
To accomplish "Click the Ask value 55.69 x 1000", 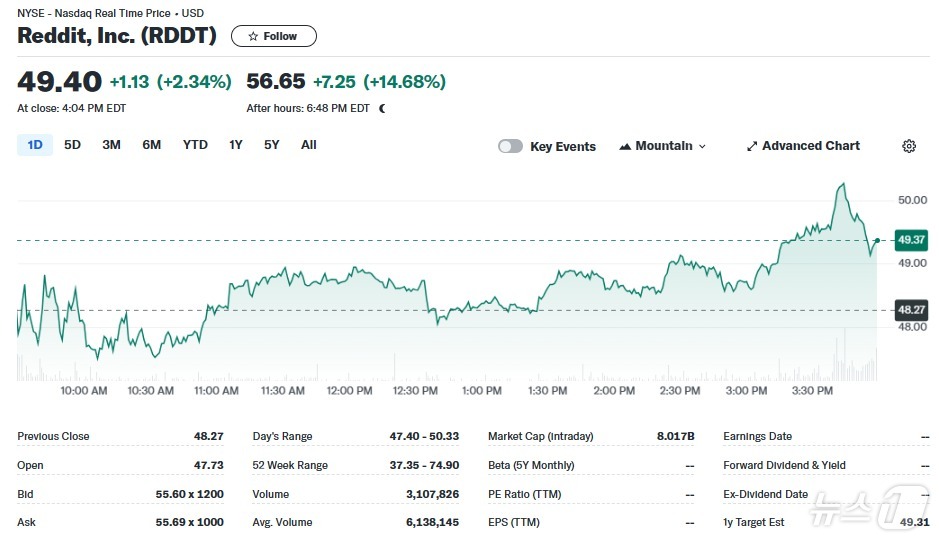I will (189, 522).
